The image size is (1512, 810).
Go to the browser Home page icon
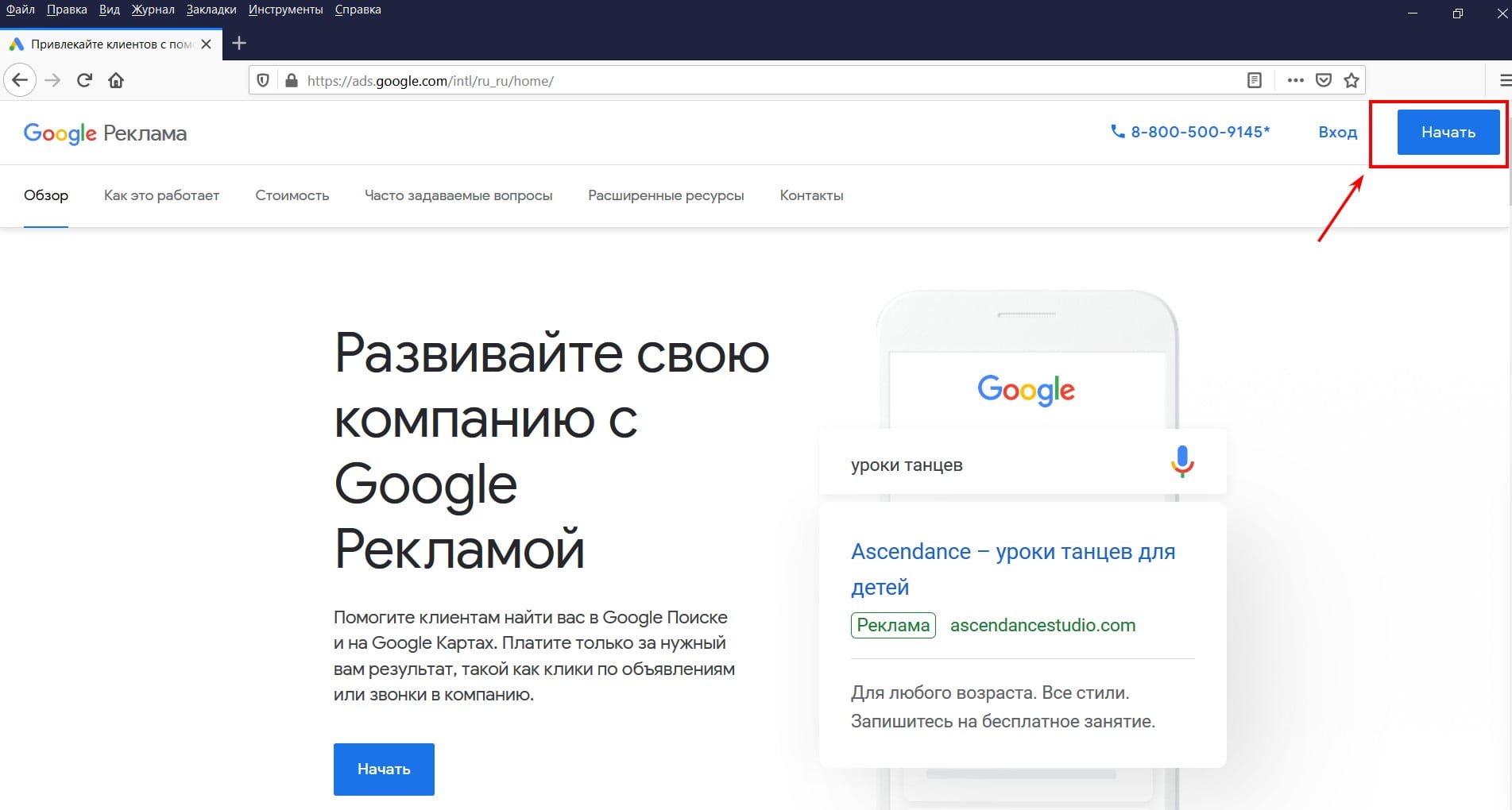116,80
